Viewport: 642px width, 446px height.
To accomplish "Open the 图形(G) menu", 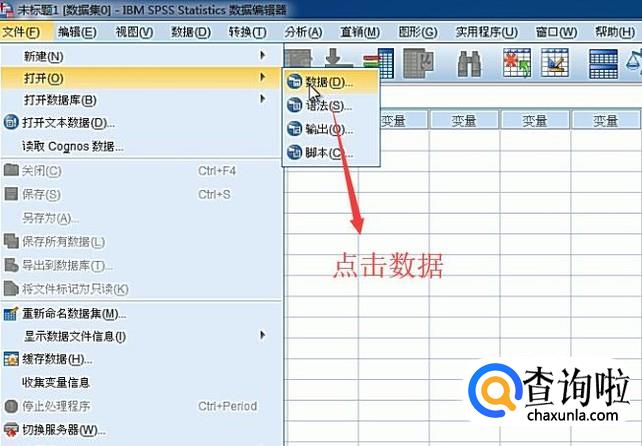I will tap(418, 32).
